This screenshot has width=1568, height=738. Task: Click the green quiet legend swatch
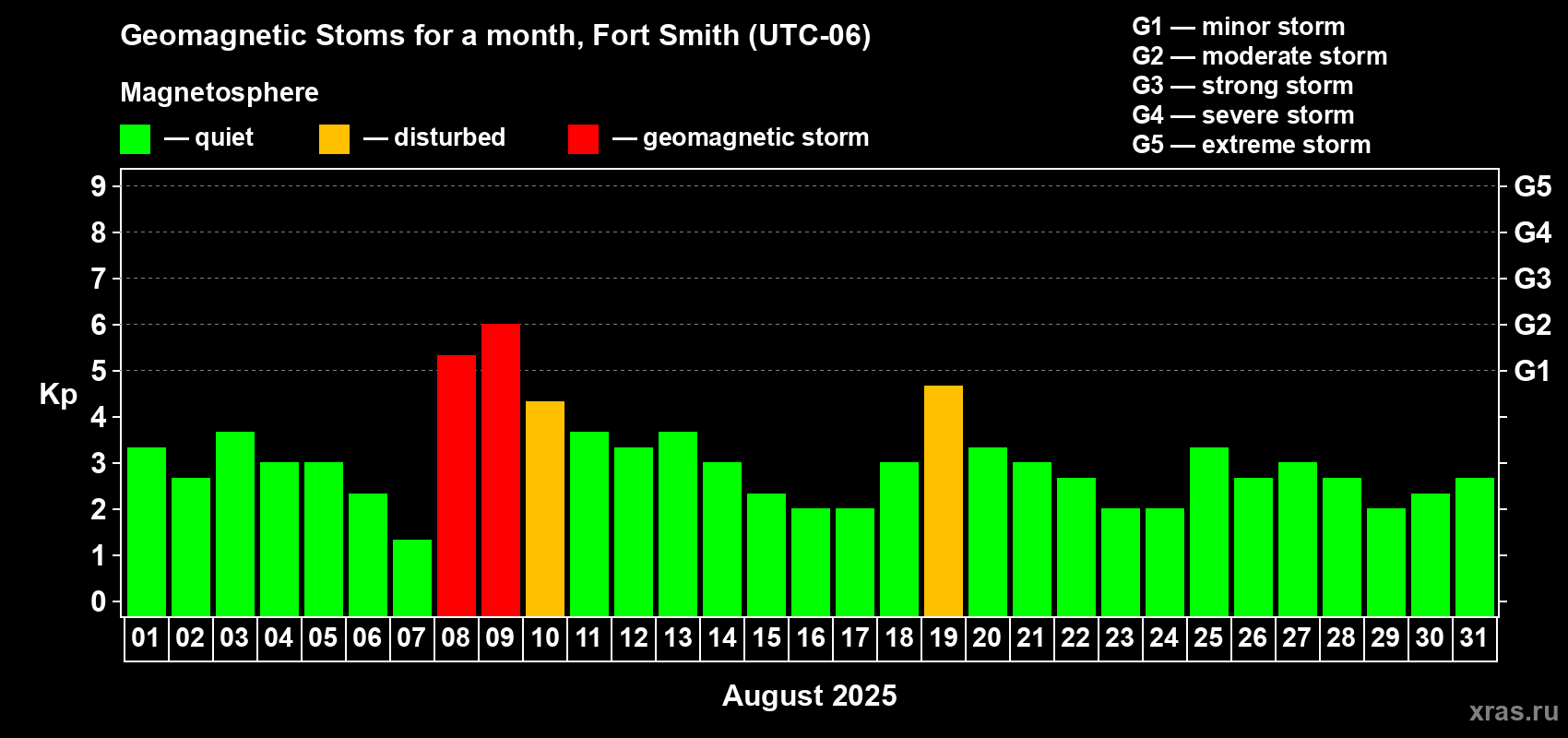point(135,139)
